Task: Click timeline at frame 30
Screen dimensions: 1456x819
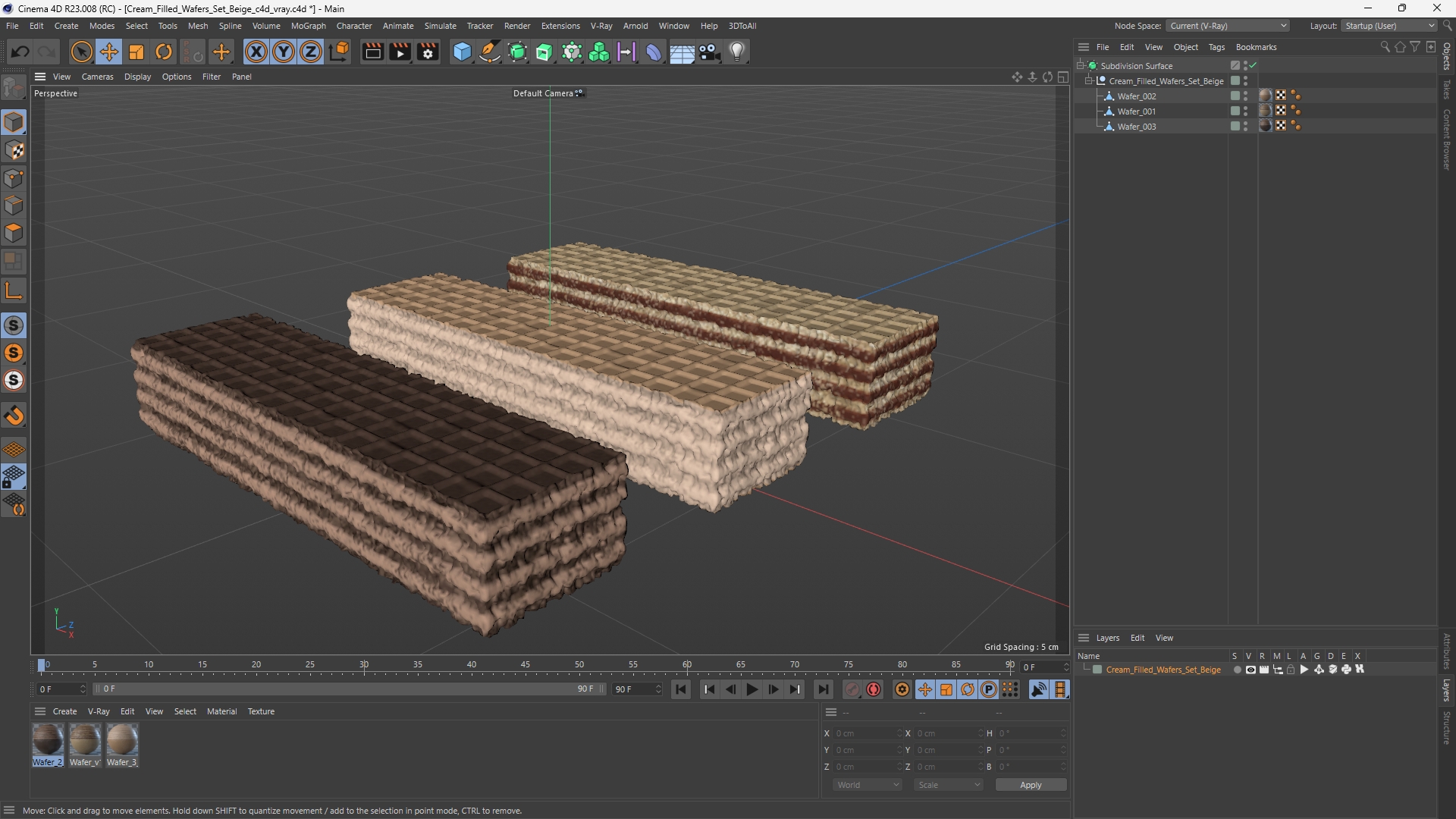Action: 364,665
